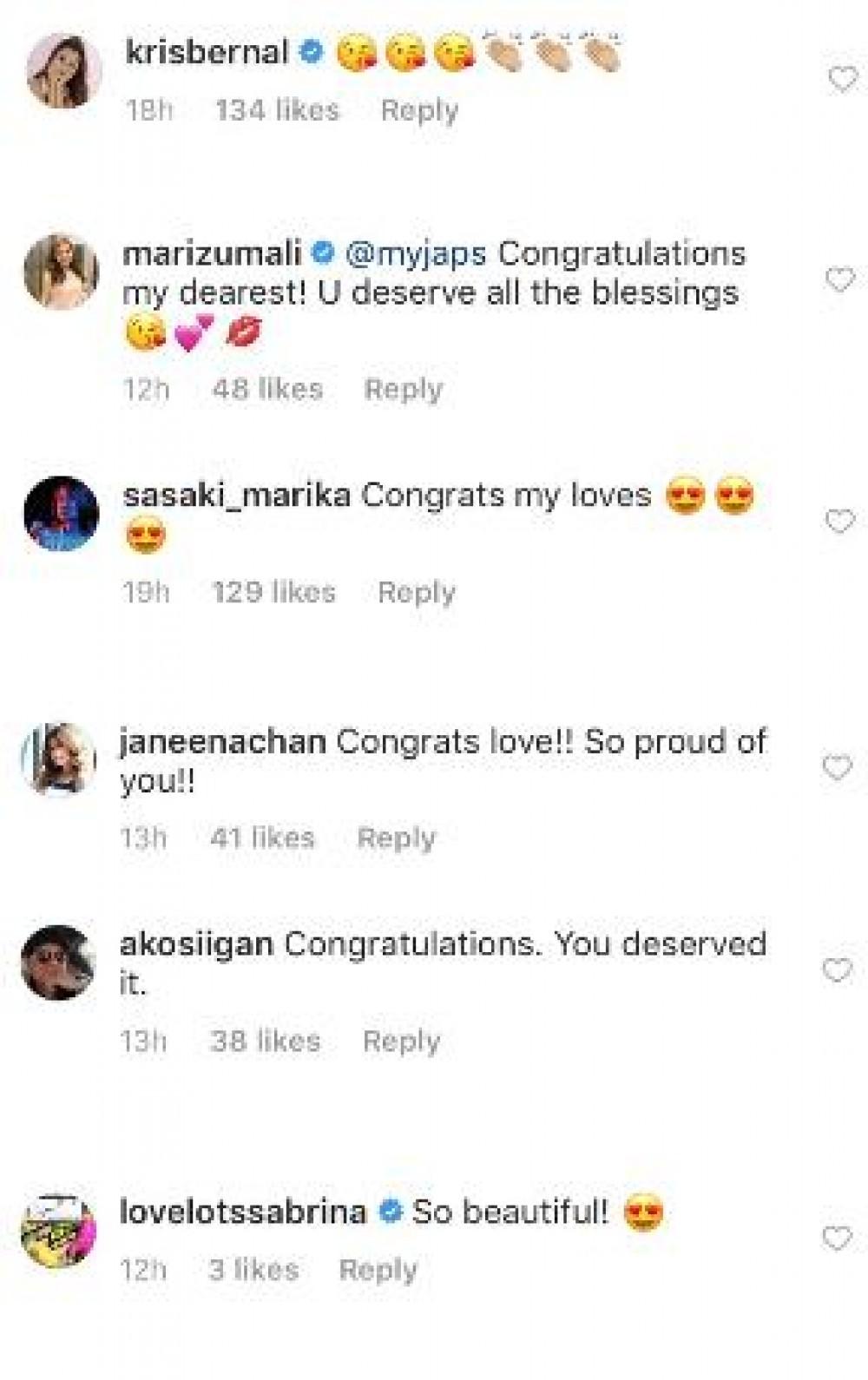868x1380 pixels.
Task: View the 41 likes on janeenachan's comment
Action: [x=262, y=838]
